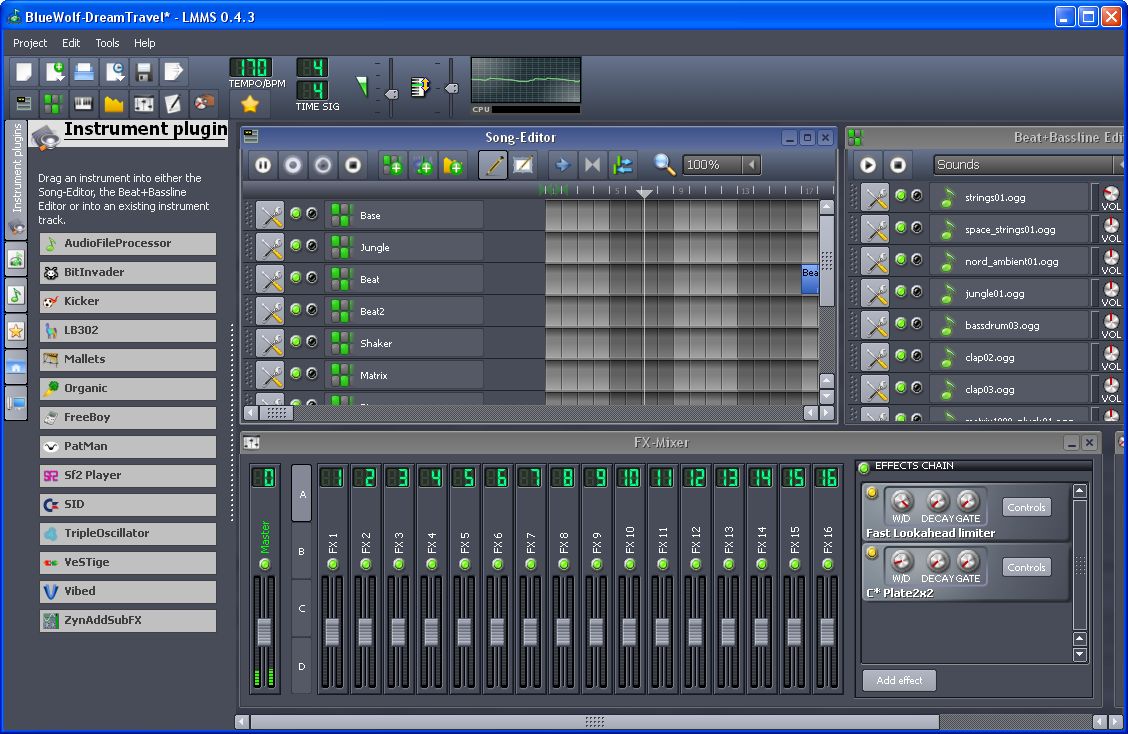
Task: Open an existing project via toolbar icon
Action: click(x=84, y=72)
